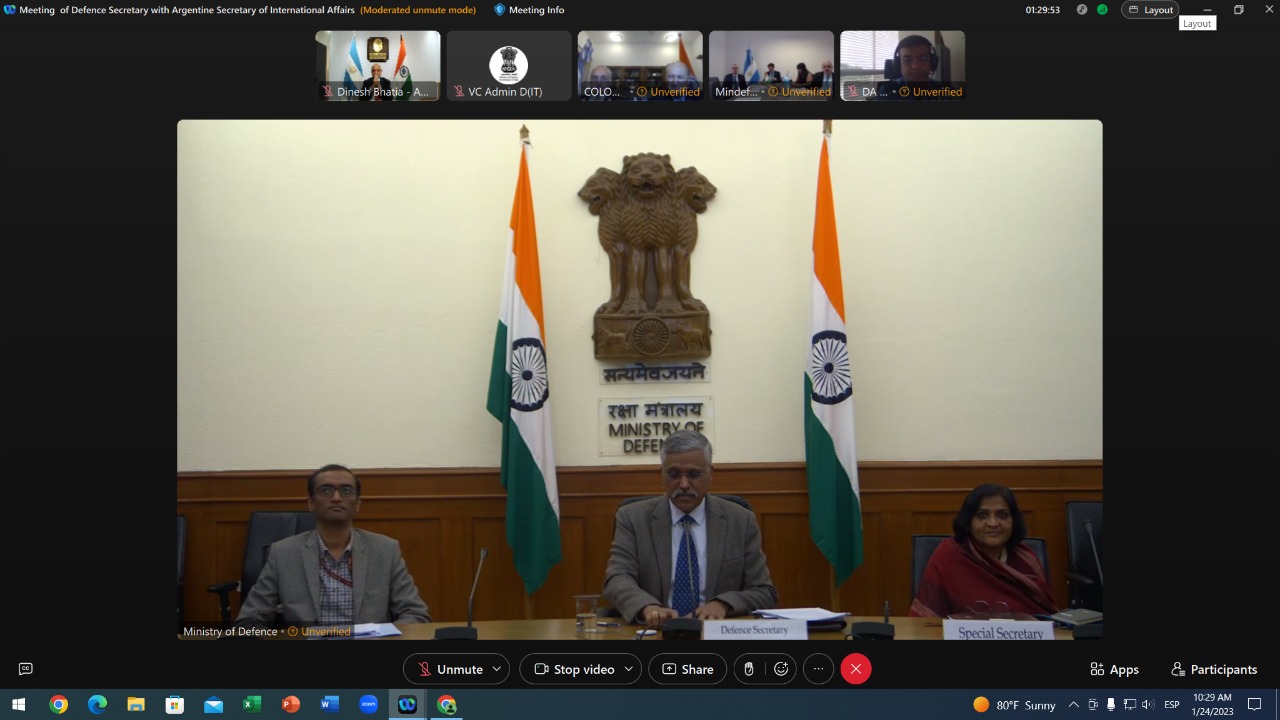Screen dimensions: 1280x720
Task: Open Microsoft Store from taskbar
Action: (174, 705)
